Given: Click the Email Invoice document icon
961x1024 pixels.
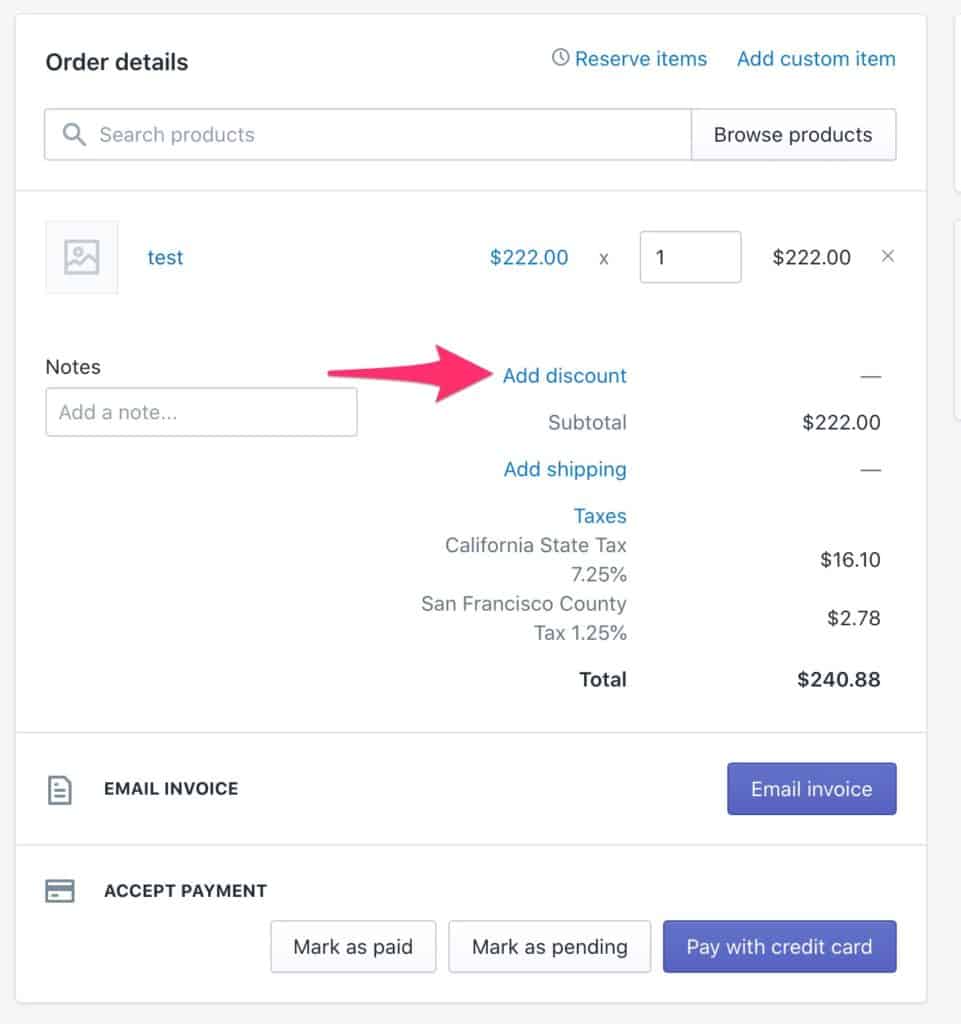Looking at the screenshot, I should 59,790.
